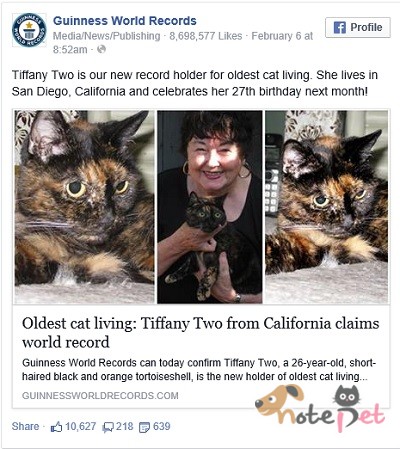View the 639 shares count
The width and height of the screenshot is (400, 449).
[x=162, y=426]
